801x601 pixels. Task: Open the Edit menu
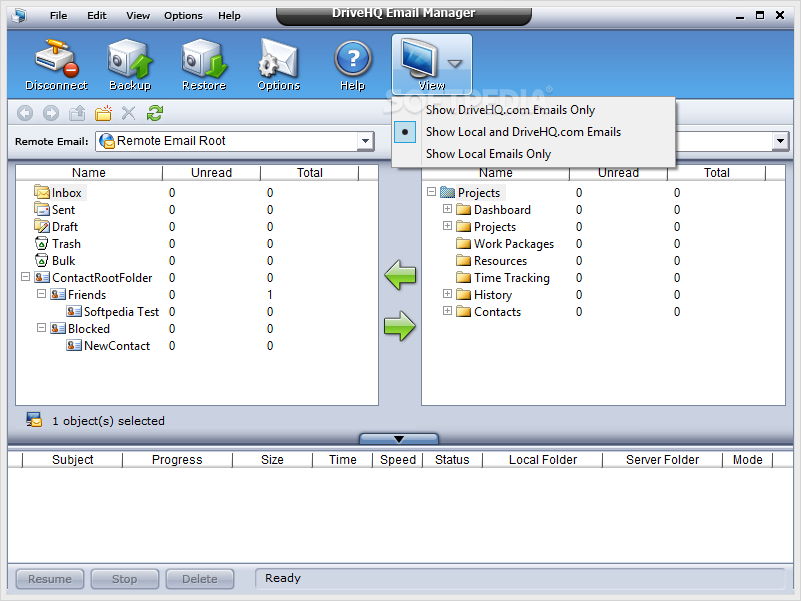click(x=97, y=16)
